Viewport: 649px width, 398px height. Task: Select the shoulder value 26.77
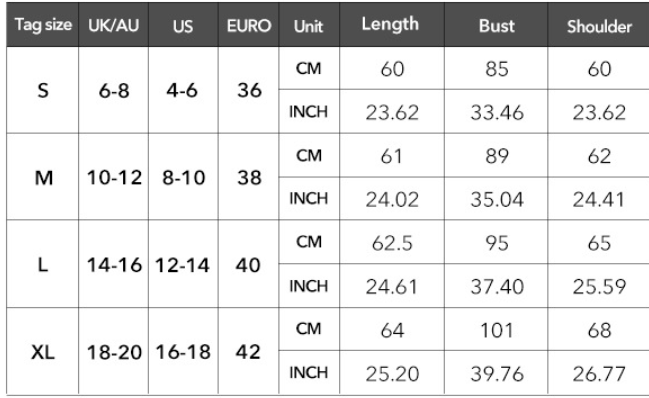(x=599, y=374)
